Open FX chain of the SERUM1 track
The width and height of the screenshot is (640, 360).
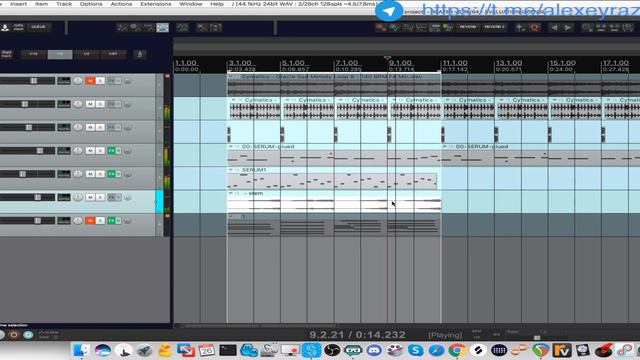(x=111, y=174)
